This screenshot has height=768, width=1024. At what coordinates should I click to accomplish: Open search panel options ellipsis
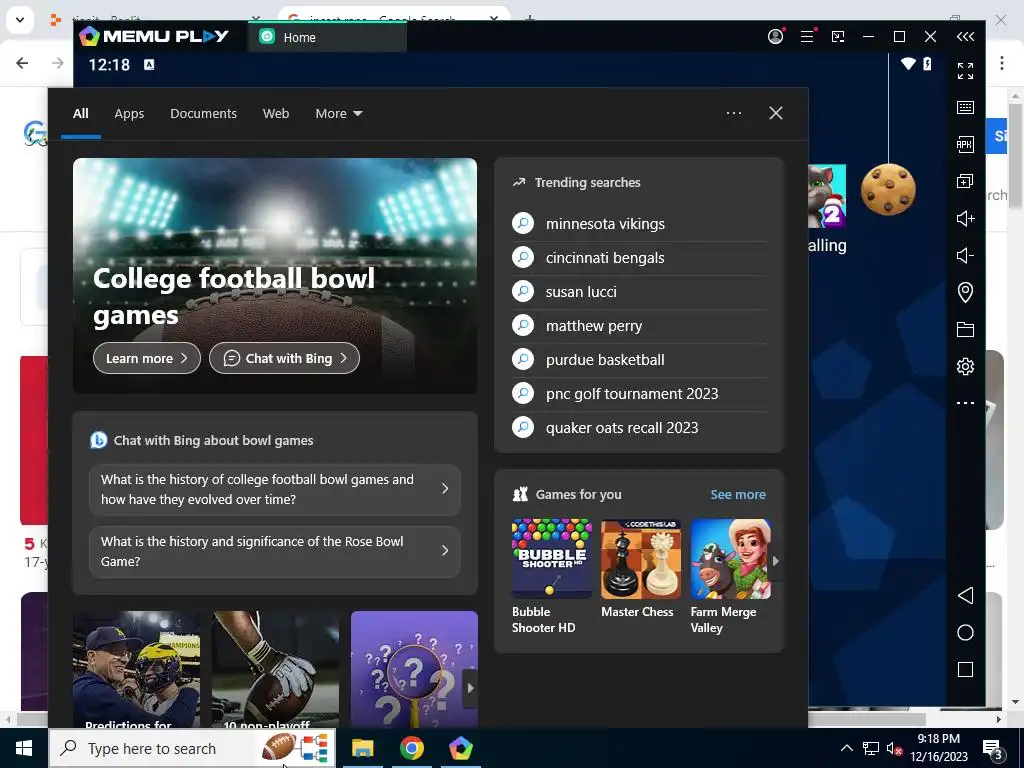coord(734,113)
